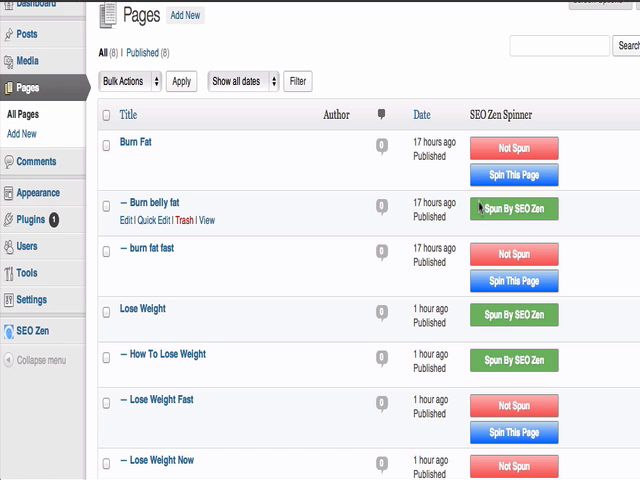Click the Filter button
Screen dimensions: 640x480
[x=298, y=81]
